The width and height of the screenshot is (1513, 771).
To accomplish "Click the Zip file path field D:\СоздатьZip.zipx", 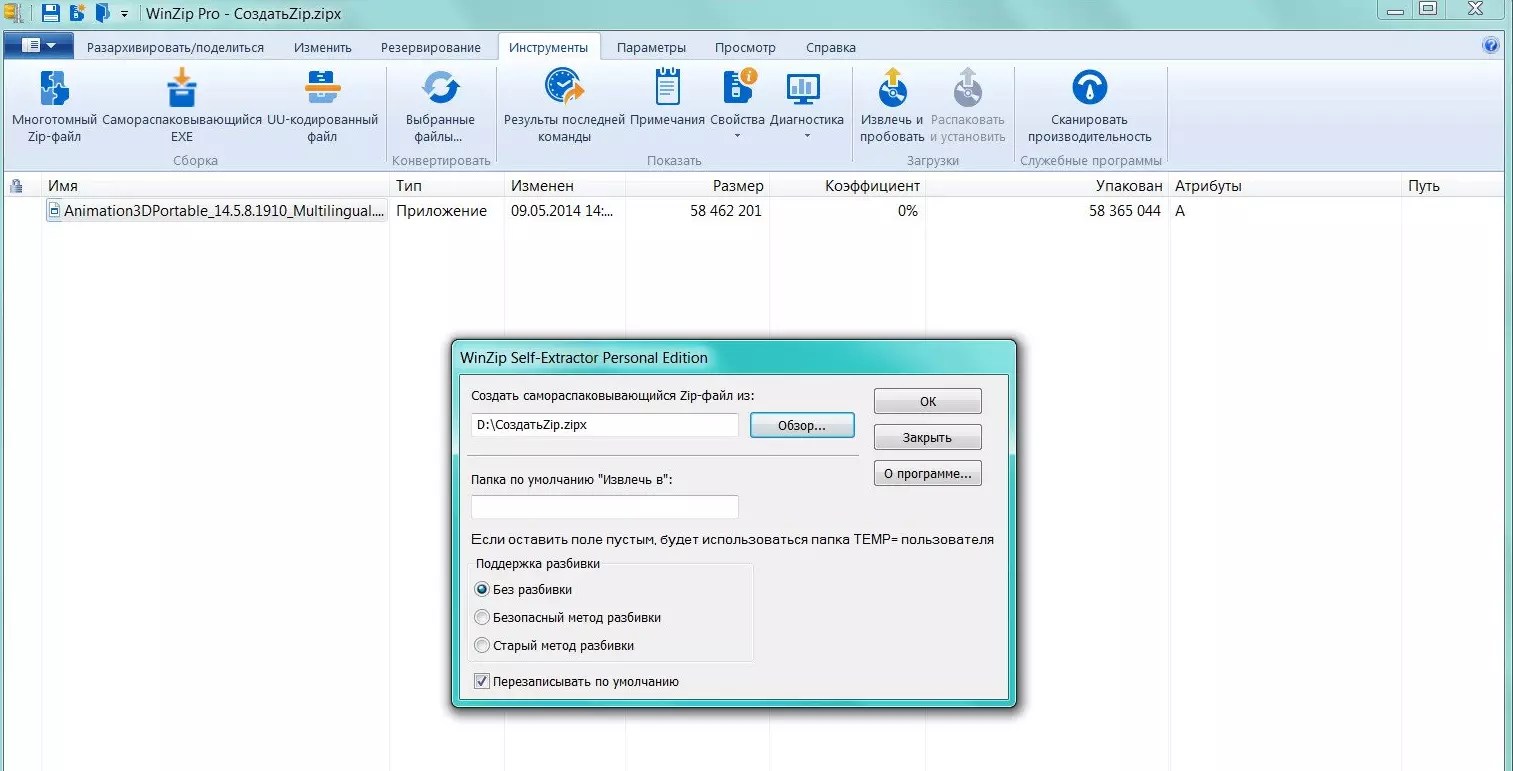I will coord(605,425).
